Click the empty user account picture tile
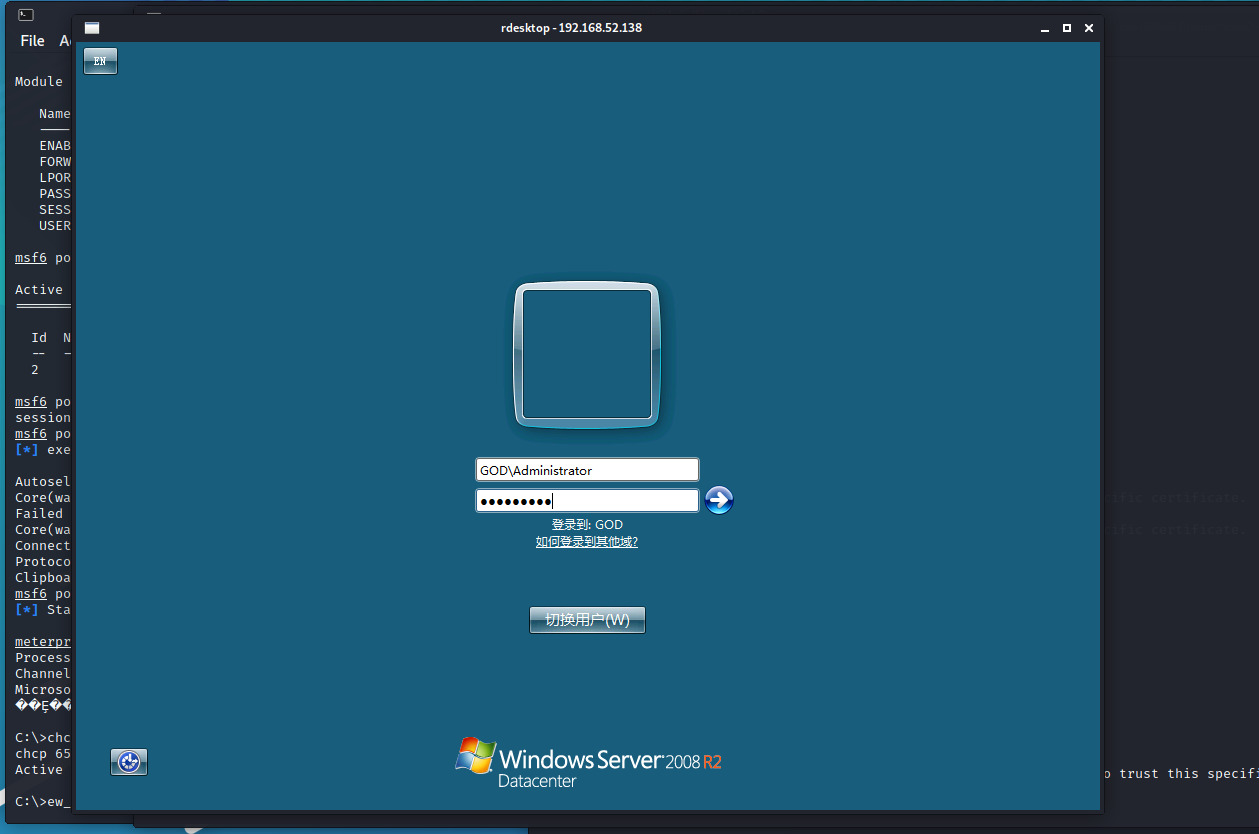Image resolution: width=1259 pixels, height=834 pixels. (x=587, y=354)
